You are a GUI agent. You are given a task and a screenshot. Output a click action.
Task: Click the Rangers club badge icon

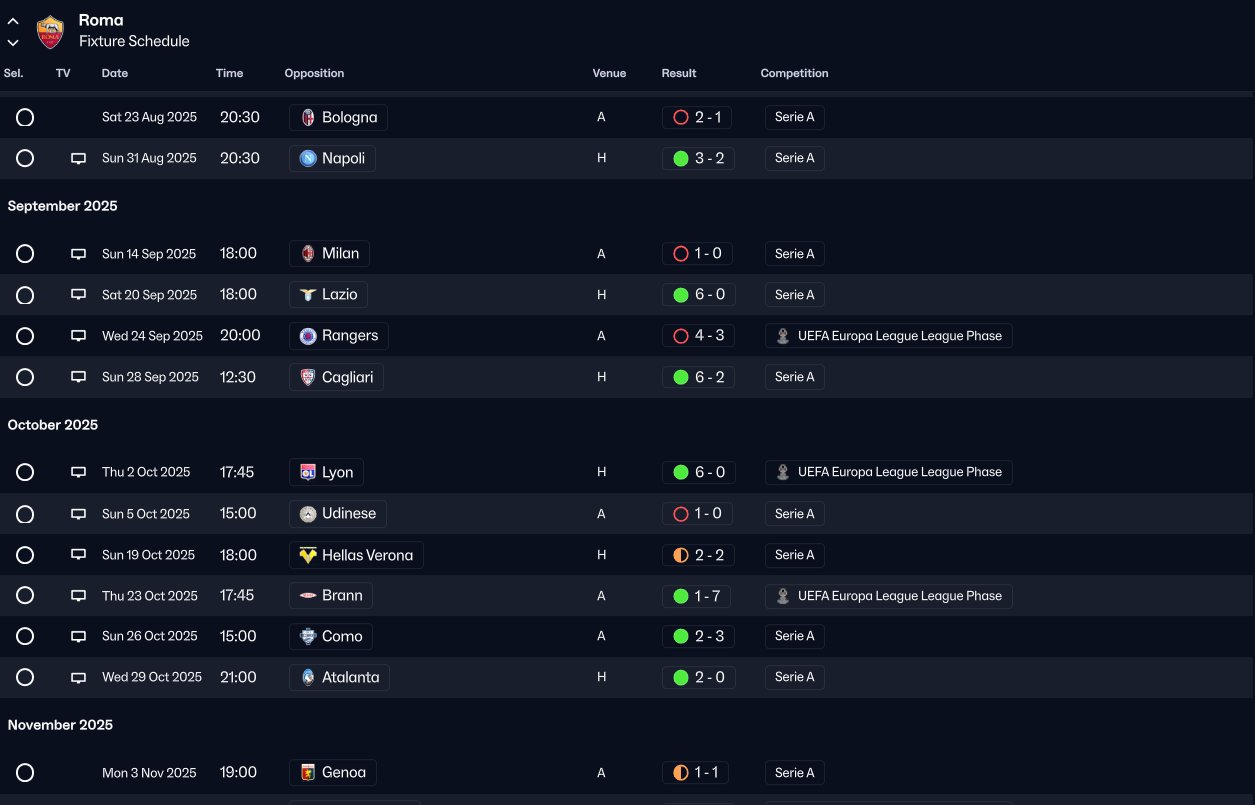click(x=308, y=336)
